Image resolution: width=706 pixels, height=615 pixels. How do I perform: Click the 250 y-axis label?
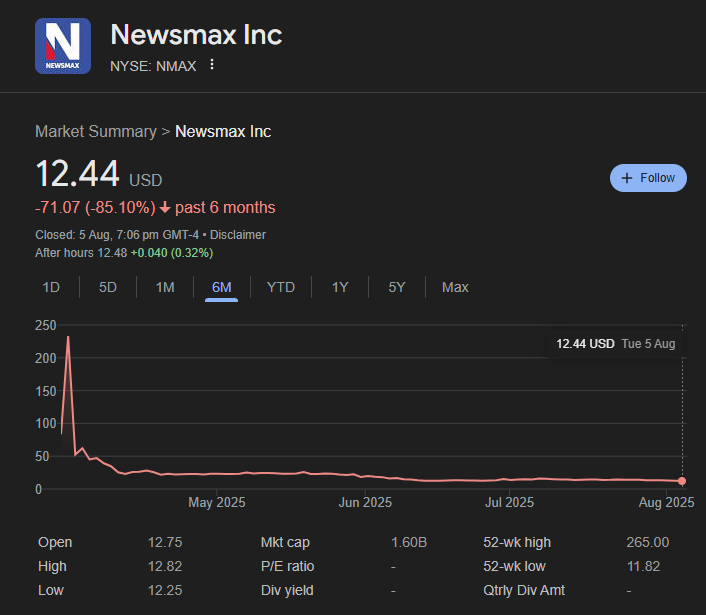[45, 325]
